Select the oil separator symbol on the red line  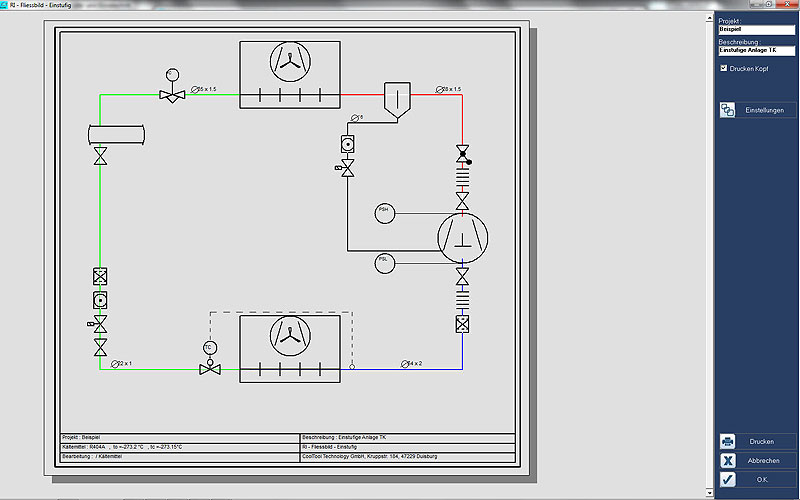(x=397, y=100)
